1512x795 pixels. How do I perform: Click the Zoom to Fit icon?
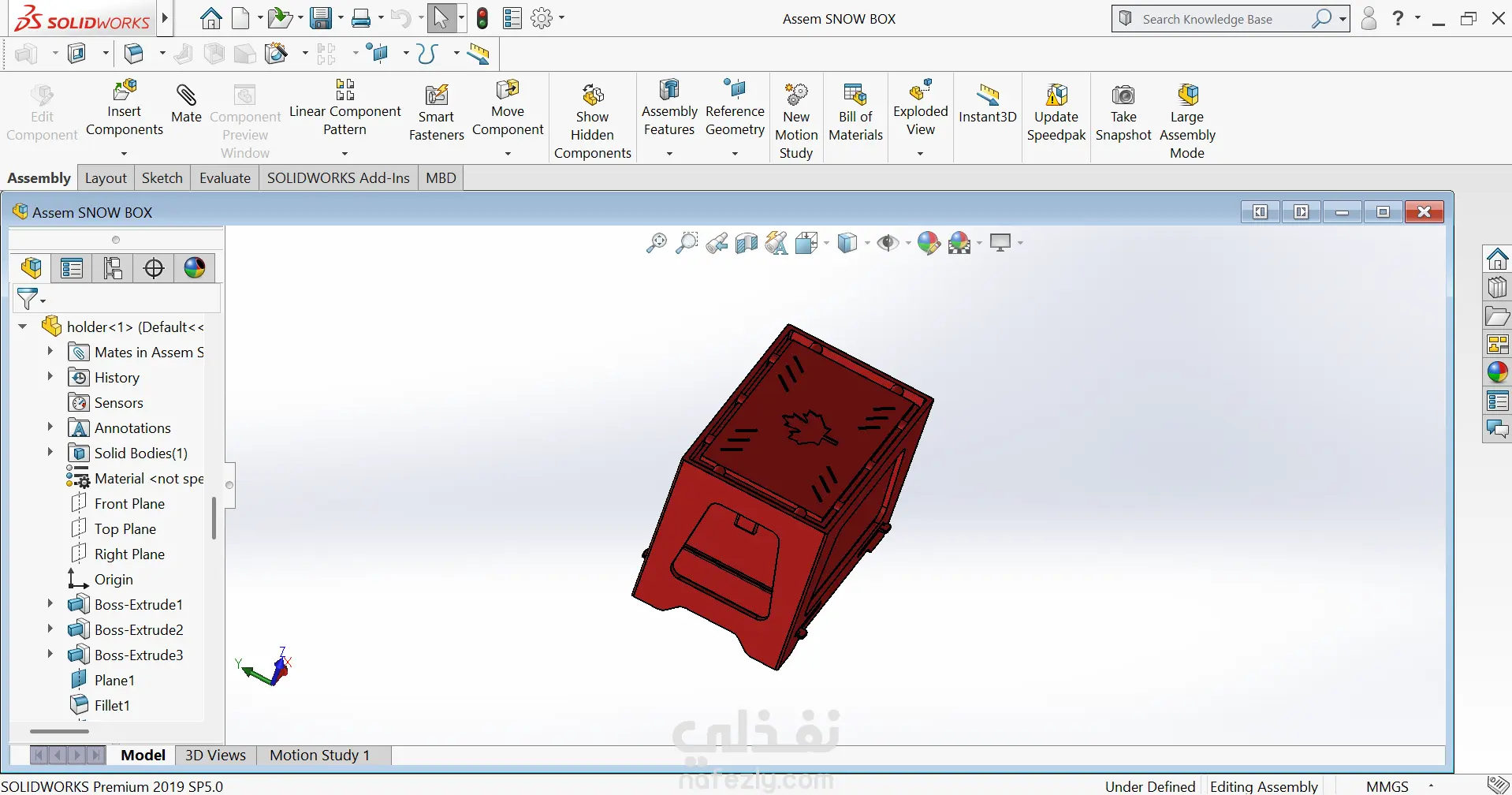click(656, 243)
